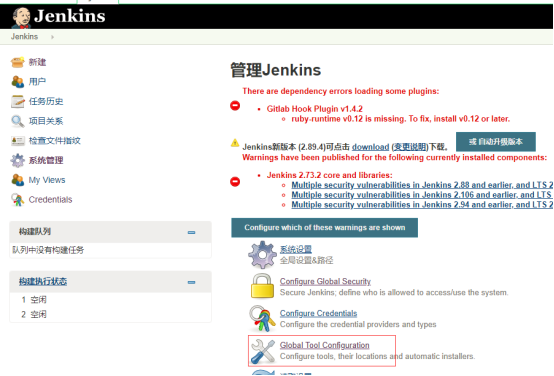This screenshot has height=376, width=554.
Task: Open the My Views sidebar link
Action: 47,180
